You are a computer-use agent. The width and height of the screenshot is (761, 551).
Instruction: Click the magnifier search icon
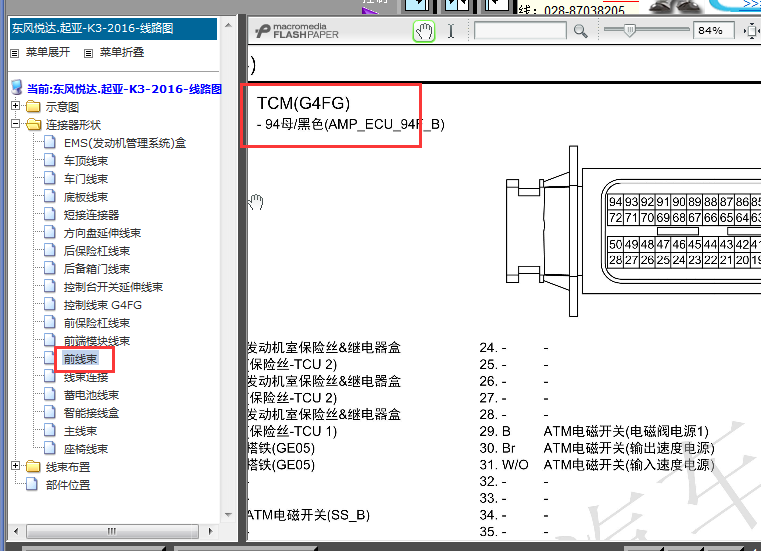click(580, 31)
